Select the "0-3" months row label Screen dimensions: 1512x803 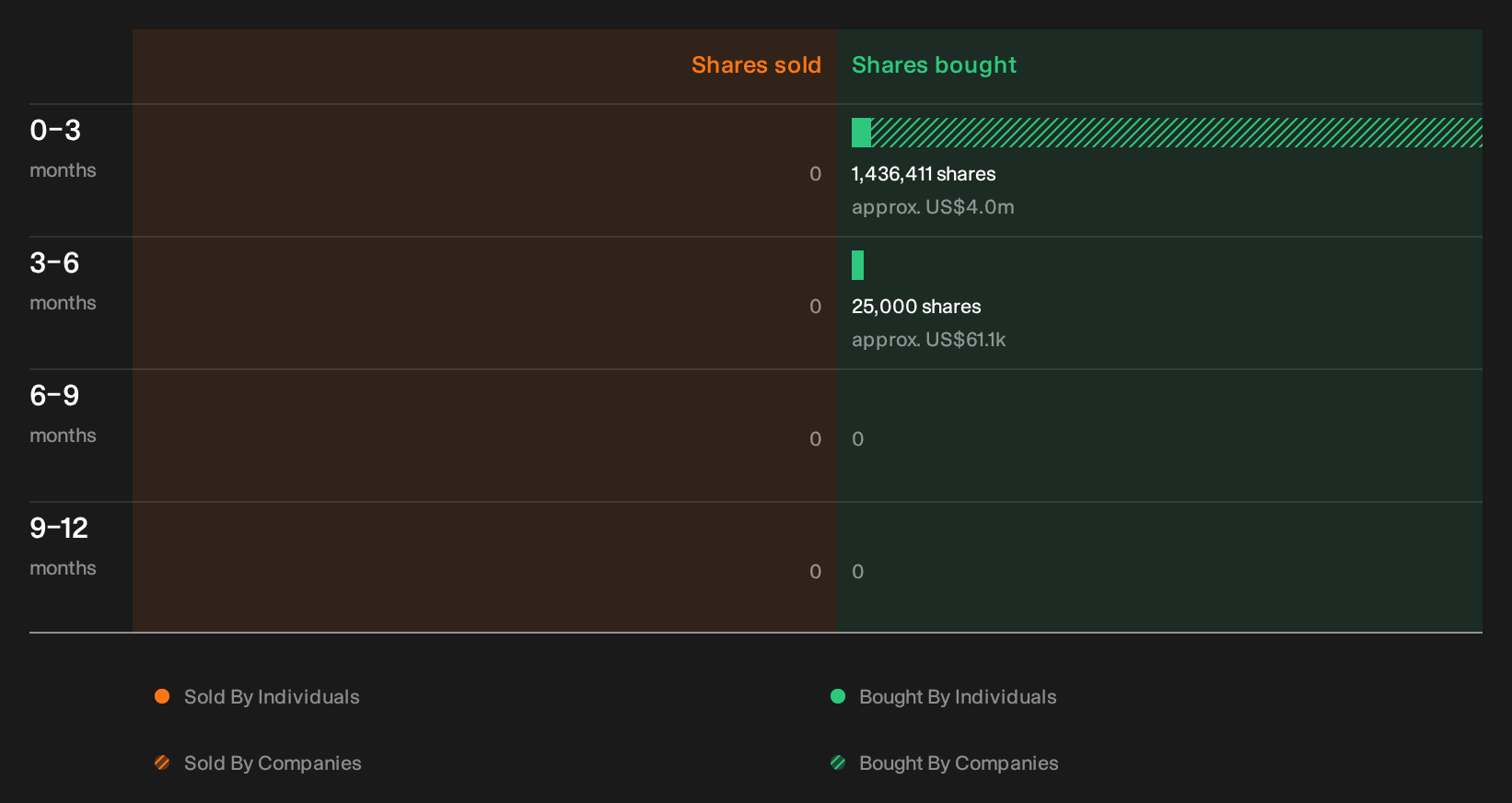click(x=55, y=131)
